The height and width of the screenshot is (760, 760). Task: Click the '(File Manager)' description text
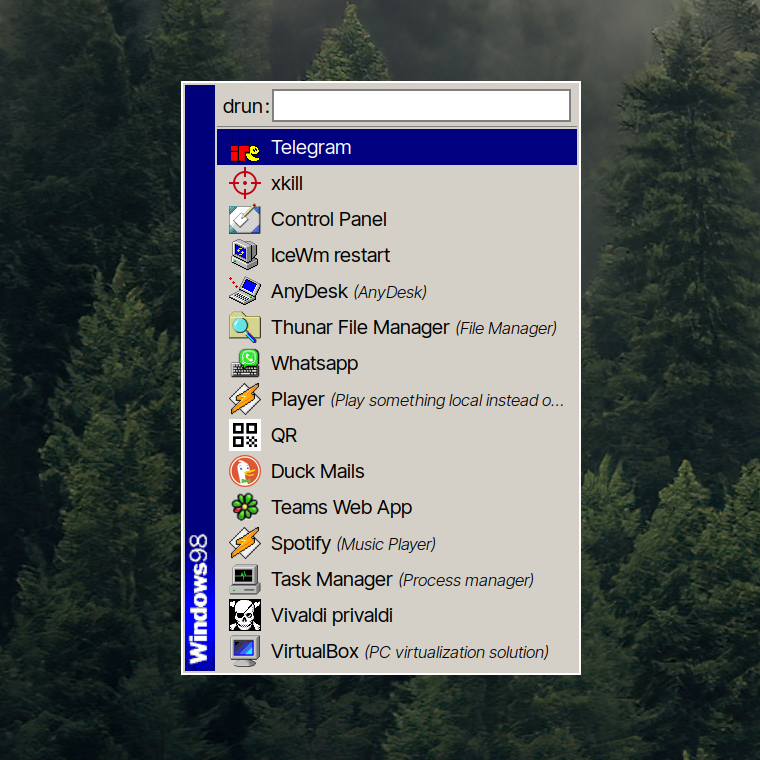tap(506, 328)
